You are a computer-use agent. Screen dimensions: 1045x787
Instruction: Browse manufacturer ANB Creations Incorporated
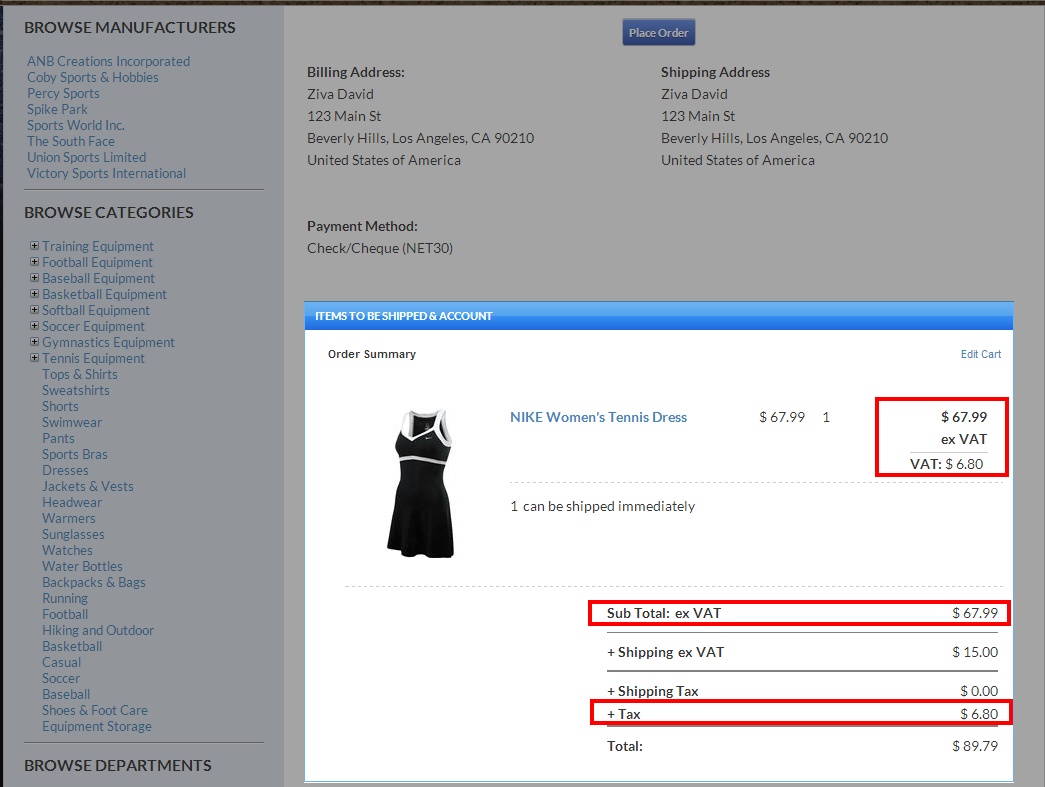pyautogui.click(x=108, y=61)
